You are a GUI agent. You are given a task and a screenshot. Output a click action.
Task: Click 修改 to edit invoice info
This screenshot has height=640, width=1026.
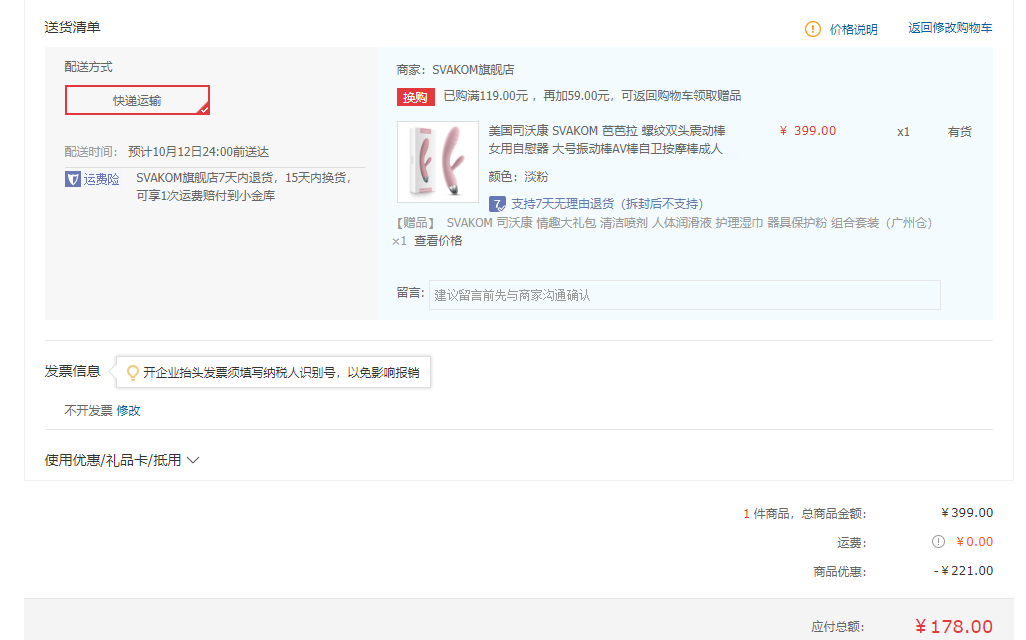coord(128,410)
